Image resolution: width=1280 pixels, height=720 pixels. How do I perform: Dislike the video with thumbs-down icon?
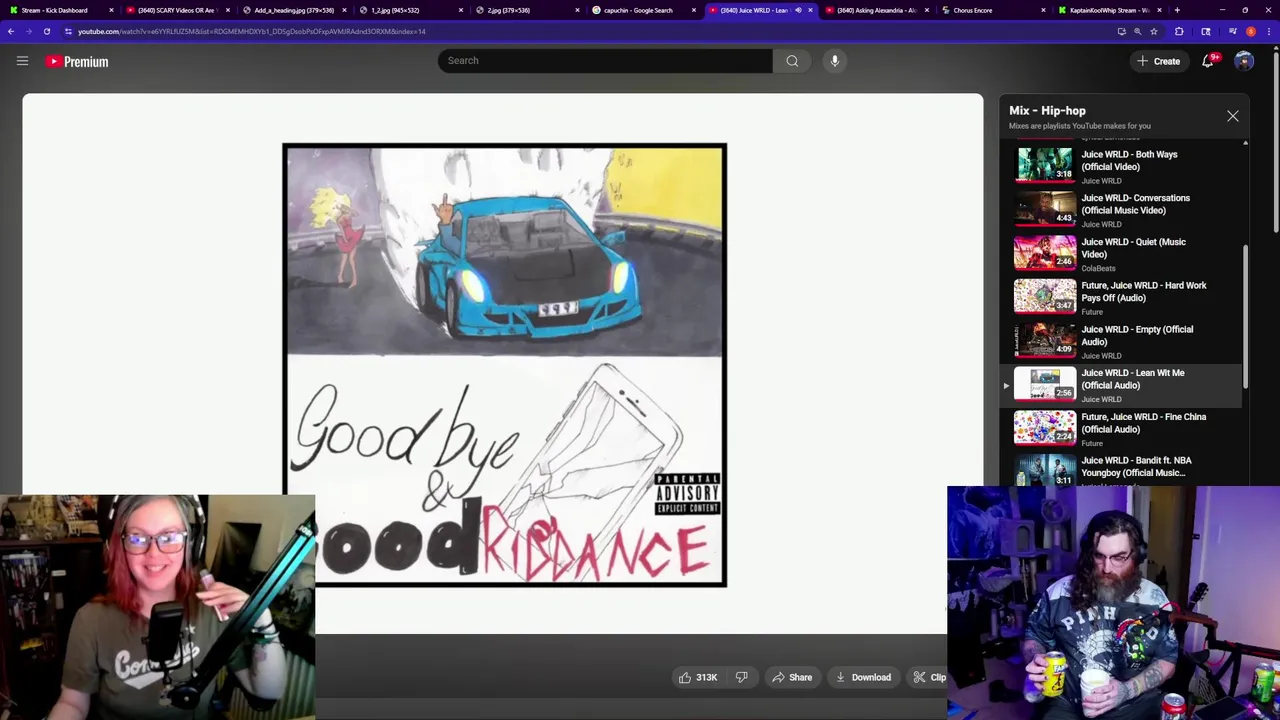(741, 678)
